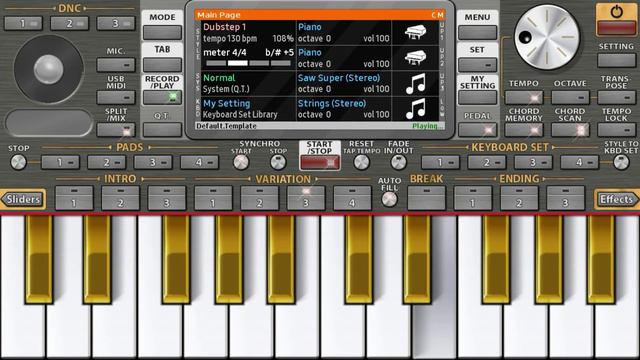Click Strings music note icon

(x=415, y=109)
